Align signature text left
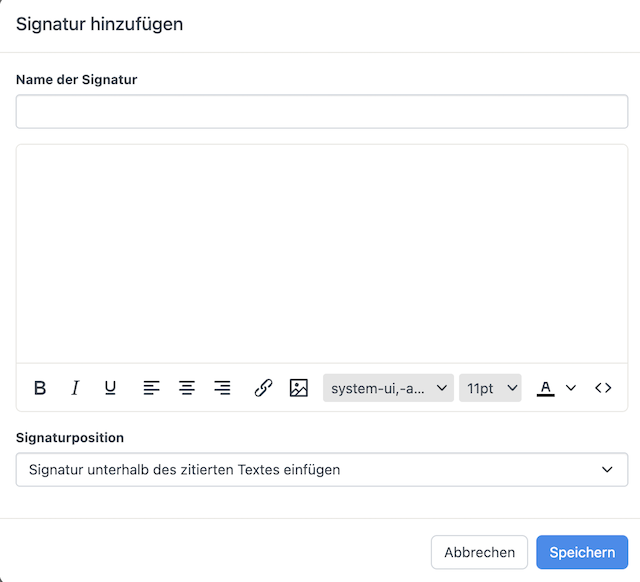Viewport: 640px width, 582px height. point(151,388)
